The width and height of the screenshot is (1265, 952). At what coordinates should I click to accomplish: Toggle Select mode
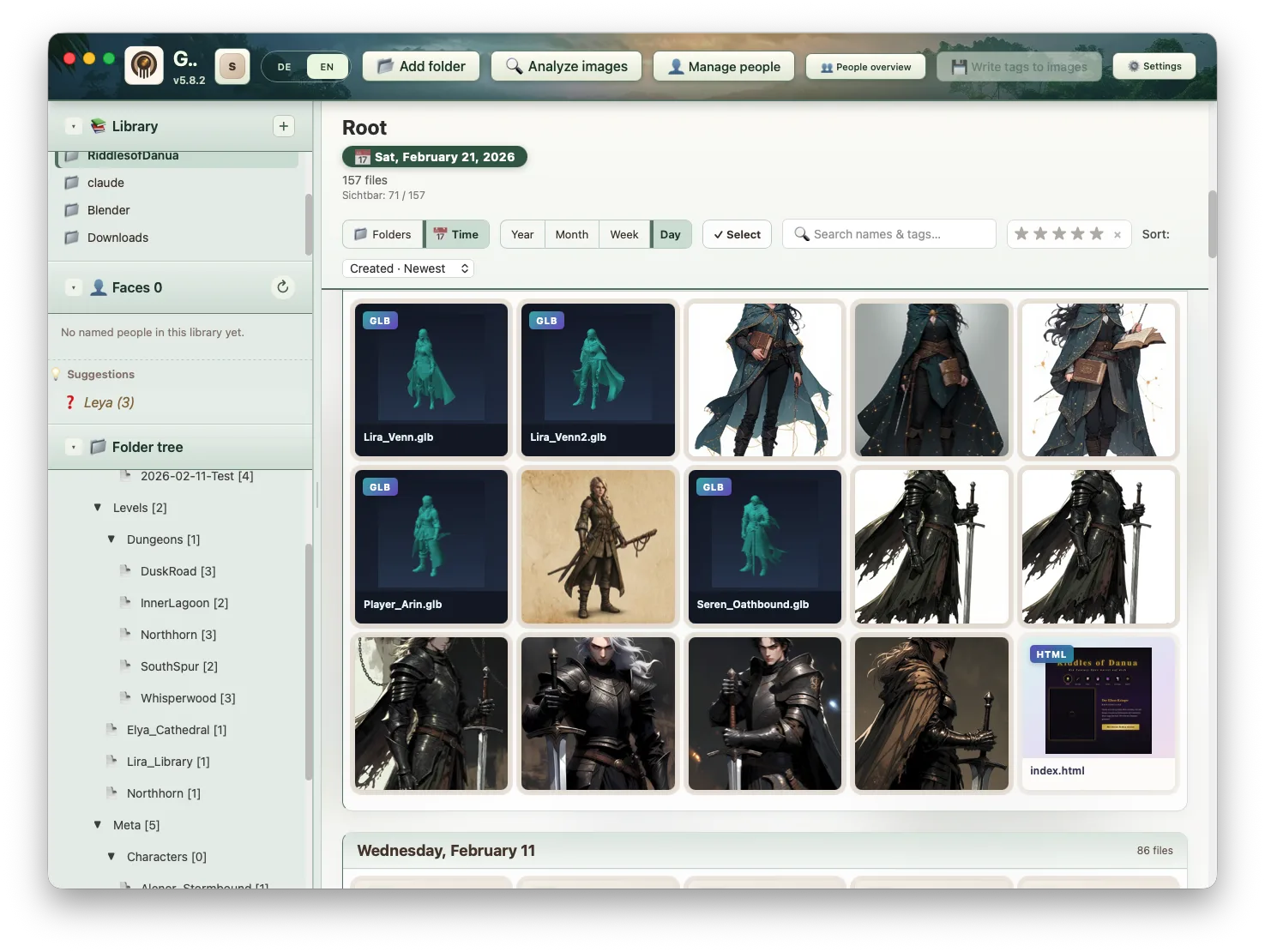tap(738, 234)
